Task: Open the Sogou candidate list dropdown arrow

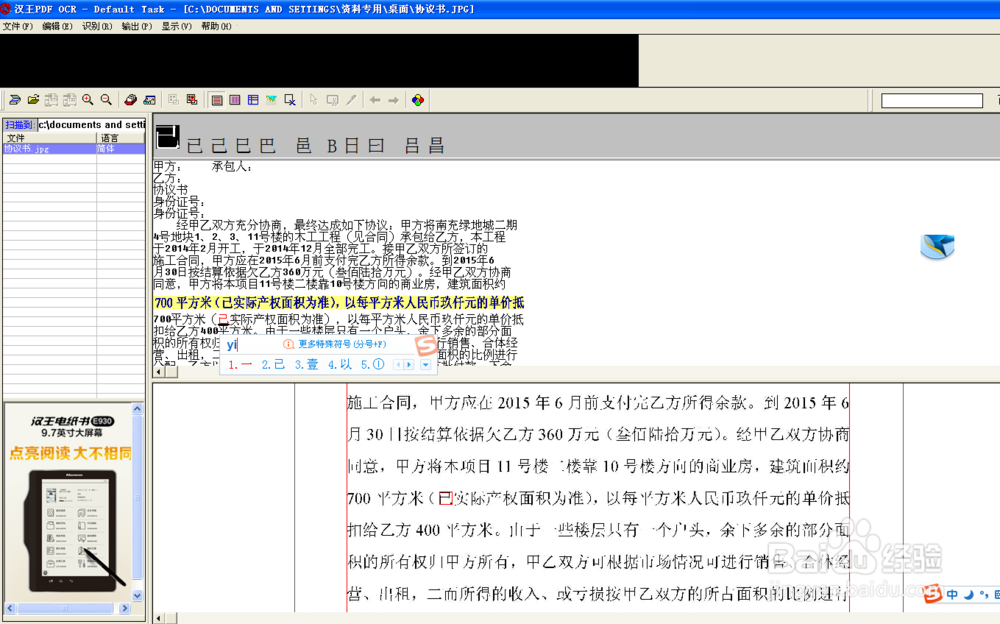Action: (424, 364)
